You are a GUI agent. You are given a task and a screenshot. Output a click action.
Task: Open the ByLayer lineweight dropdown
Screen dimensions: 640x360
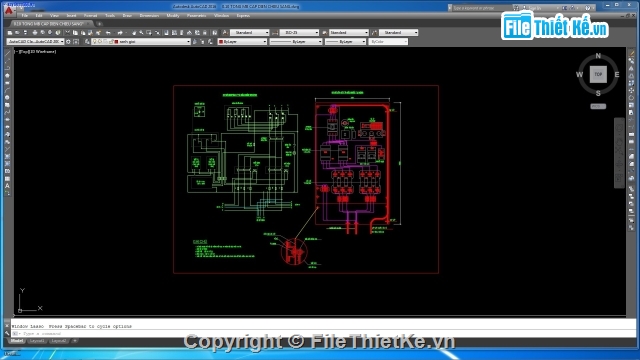pyautogui.click(x=345, y=42)
